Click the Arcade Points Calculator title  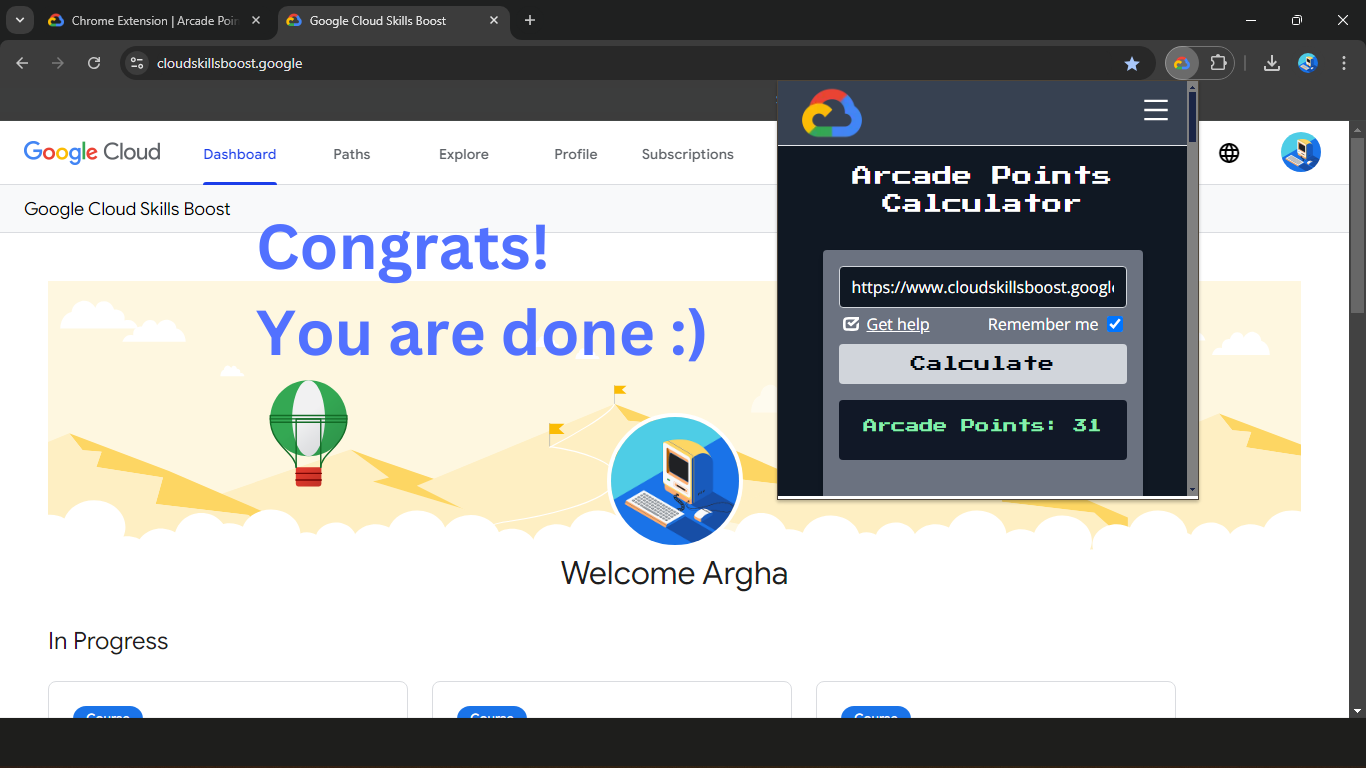click(982, 189)
